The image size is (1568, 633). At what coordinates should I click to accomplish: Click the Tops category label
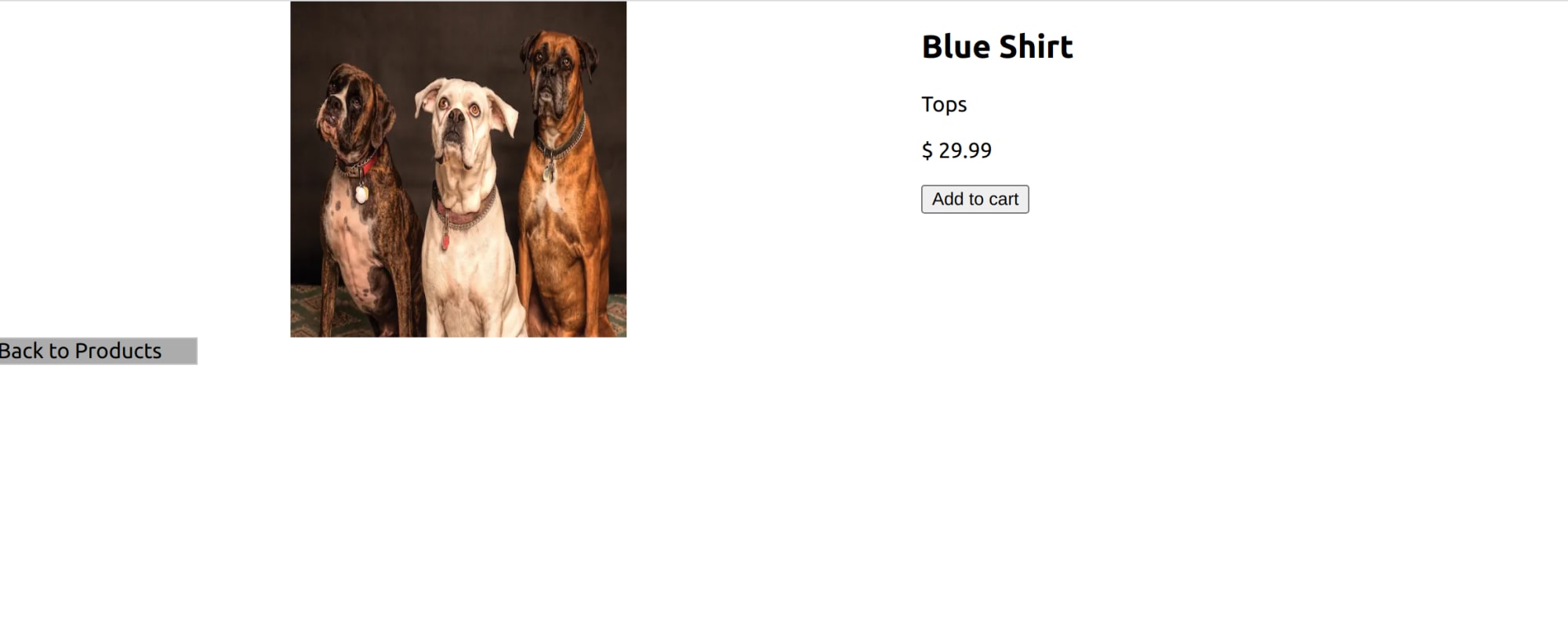click(944, 104)
